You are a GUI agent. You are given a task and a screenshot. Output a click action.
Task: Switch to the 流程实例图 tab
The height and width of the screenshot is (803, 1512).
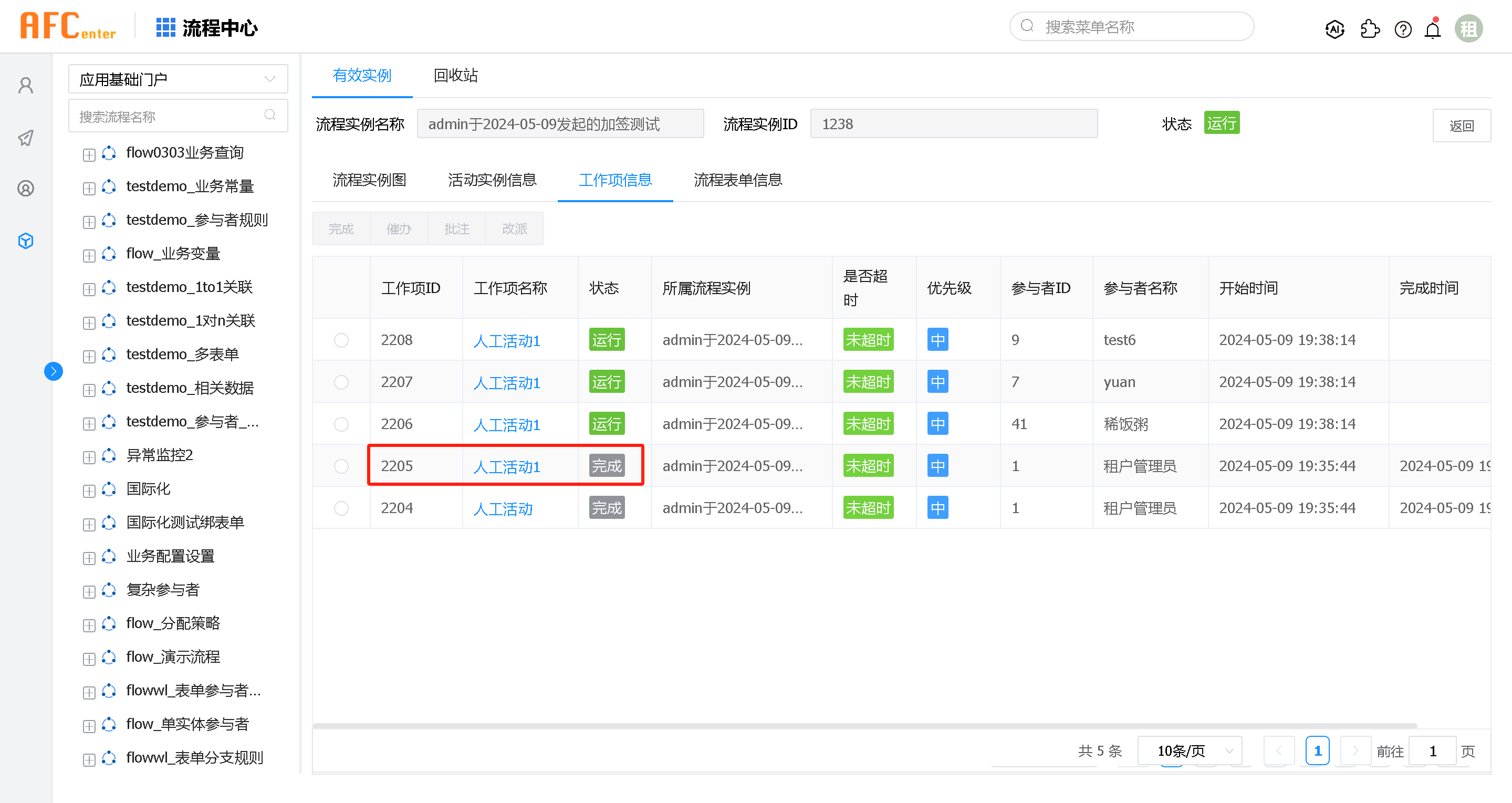[369, 180]
